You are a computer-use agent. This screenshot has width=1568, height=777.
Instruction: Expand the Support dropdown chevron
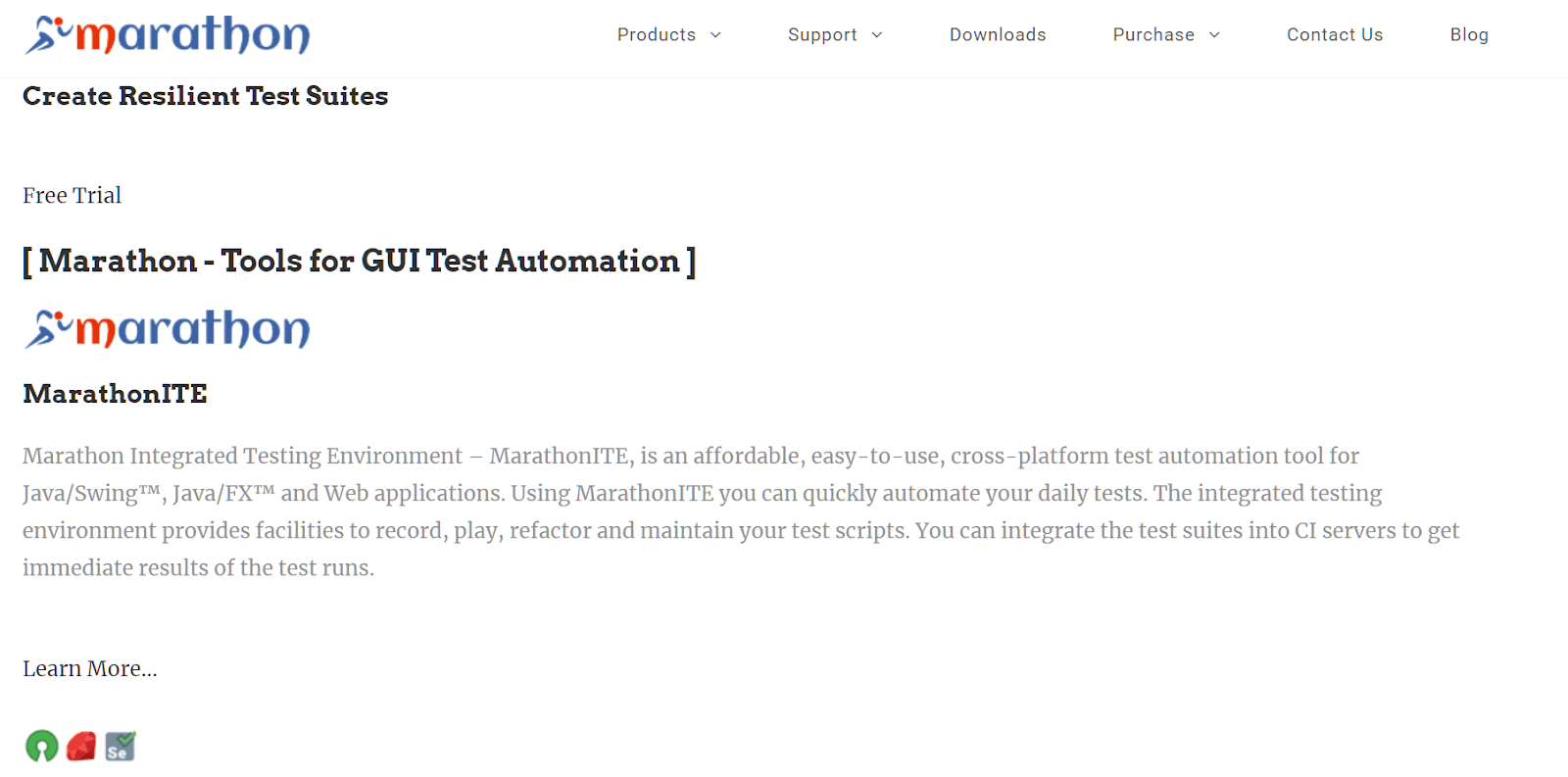[x=877, y=35]
